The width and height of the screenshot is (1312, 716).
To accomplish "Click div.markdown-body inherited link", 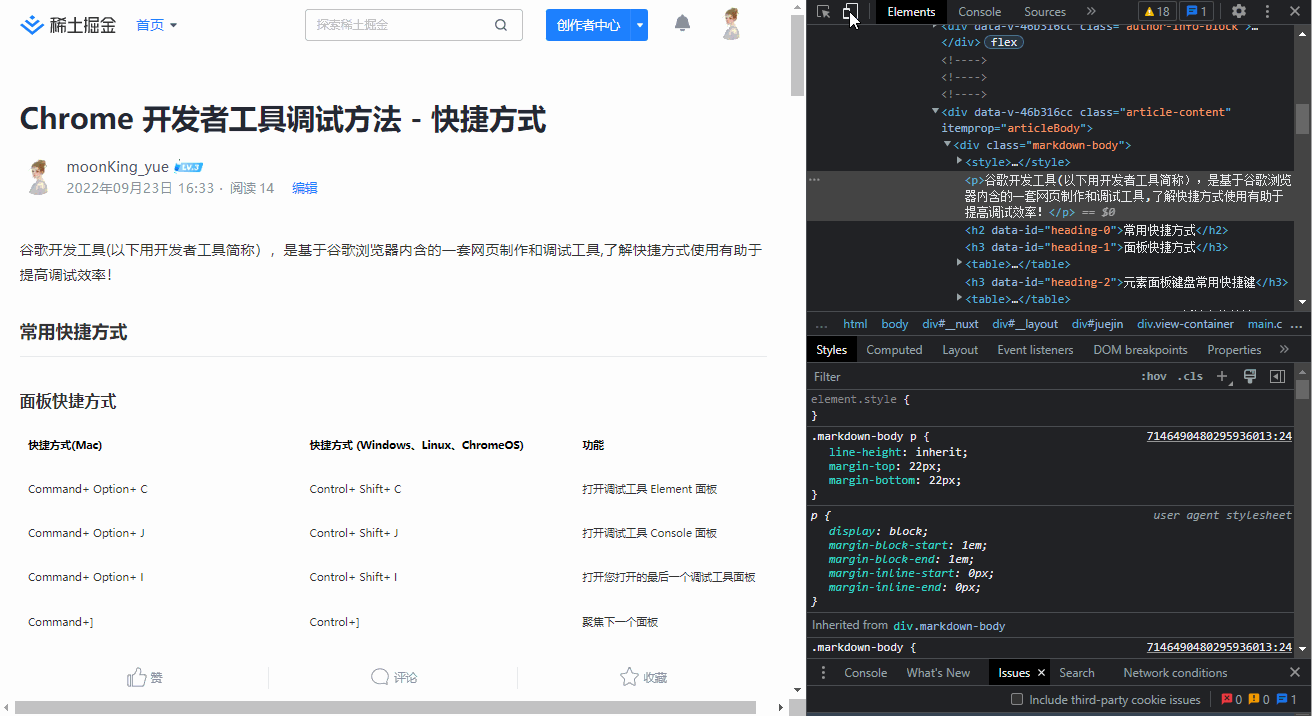I will (949, 625).
